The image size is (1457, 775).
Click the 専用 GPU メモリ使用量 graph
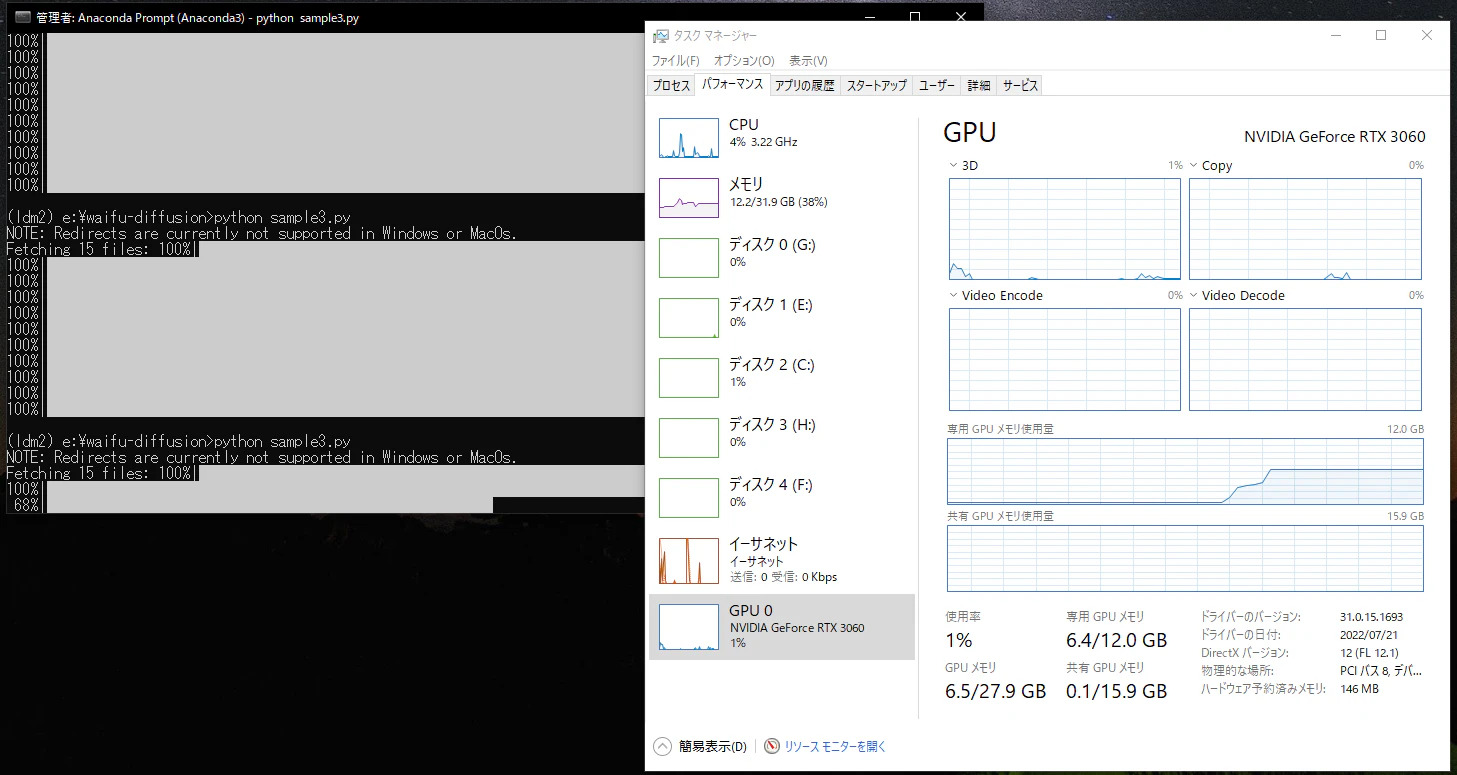pyautogui.click(x=1185, y=471)
